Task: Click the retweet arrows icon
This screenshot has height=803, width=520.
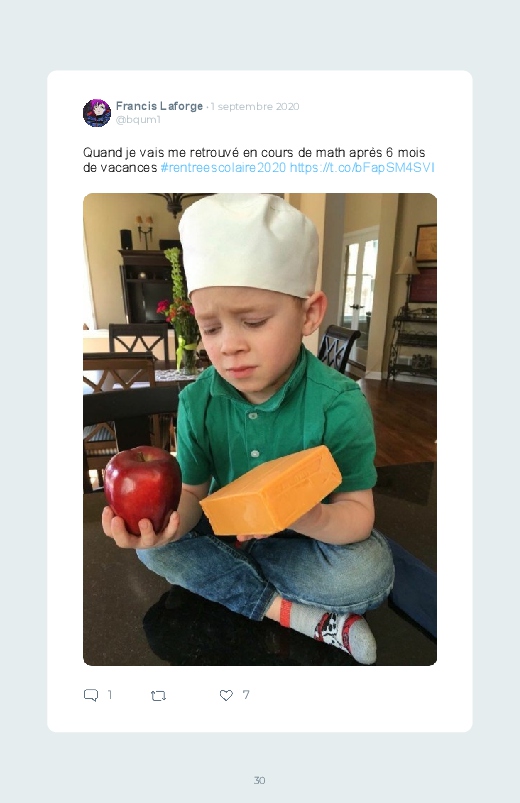Action: (158, 695)
